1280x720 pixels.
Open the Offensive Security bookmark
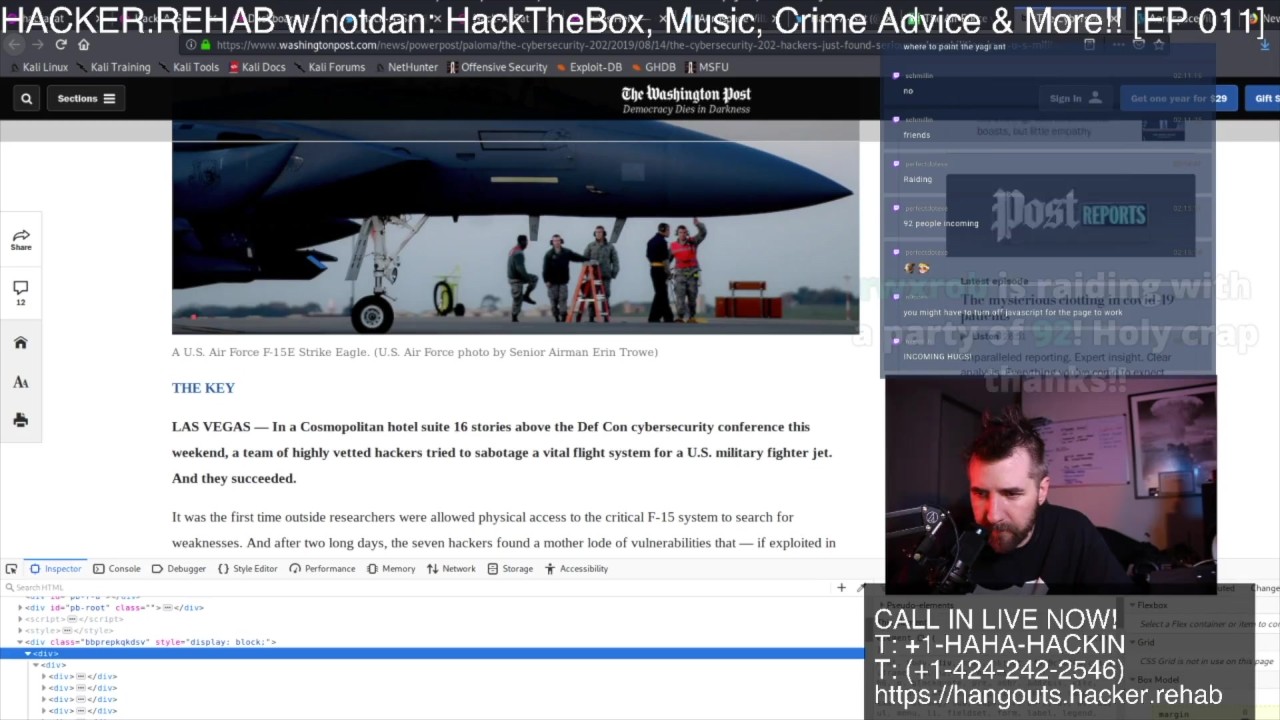click(x=497, y=67)
